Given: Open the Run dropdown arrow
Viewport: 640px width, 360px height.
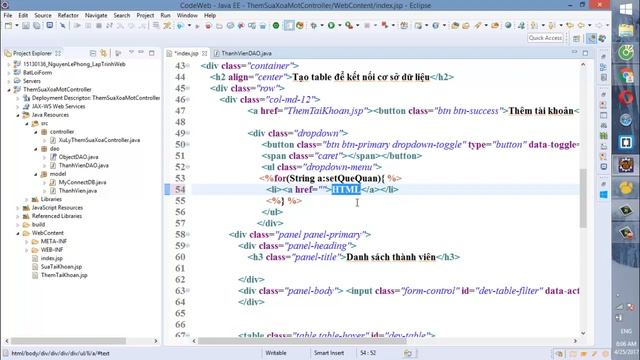Looking at the screenshot, I should [x=339, y=26].
